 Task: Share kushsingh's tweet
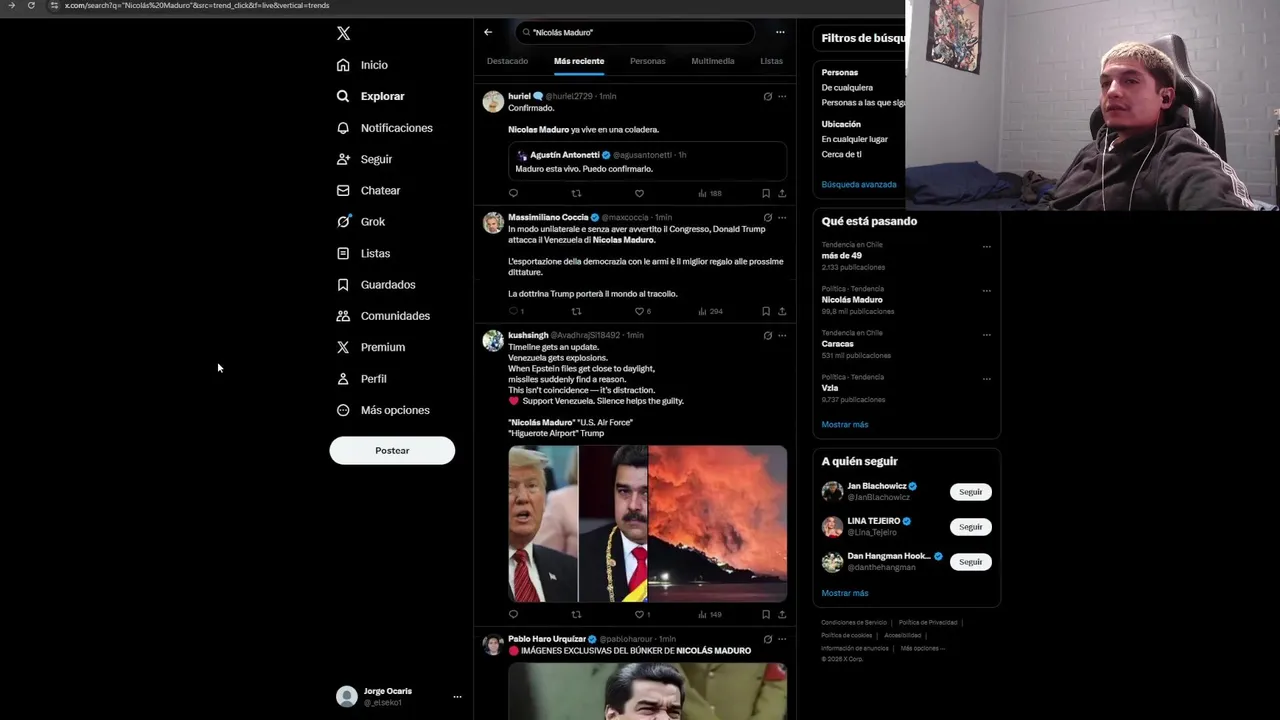coord(782,614)
